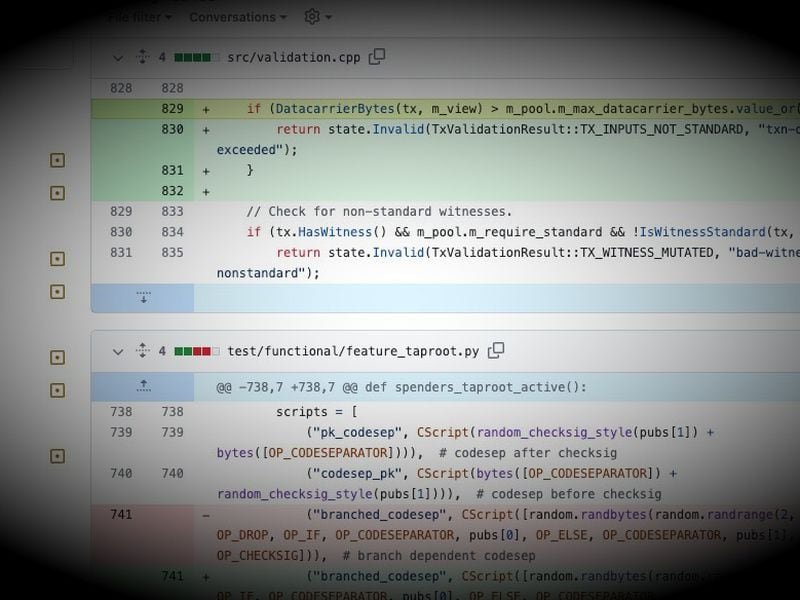The height and width of the screenshot is (600, 800).
Task: Copy the src/validation.cpp file path
Action: pyautogui.click(x=375, y=57)
